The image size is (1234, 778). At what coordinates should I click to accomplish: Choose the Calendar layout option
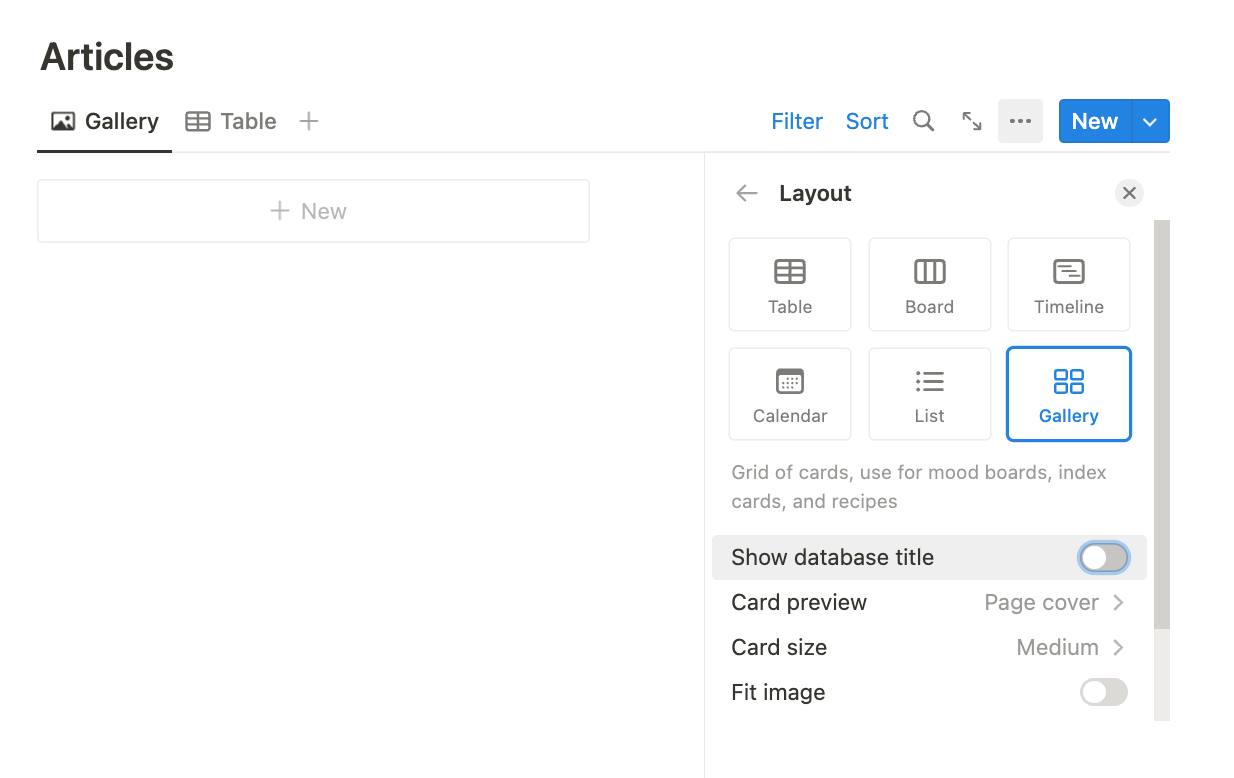coord(790,394)
